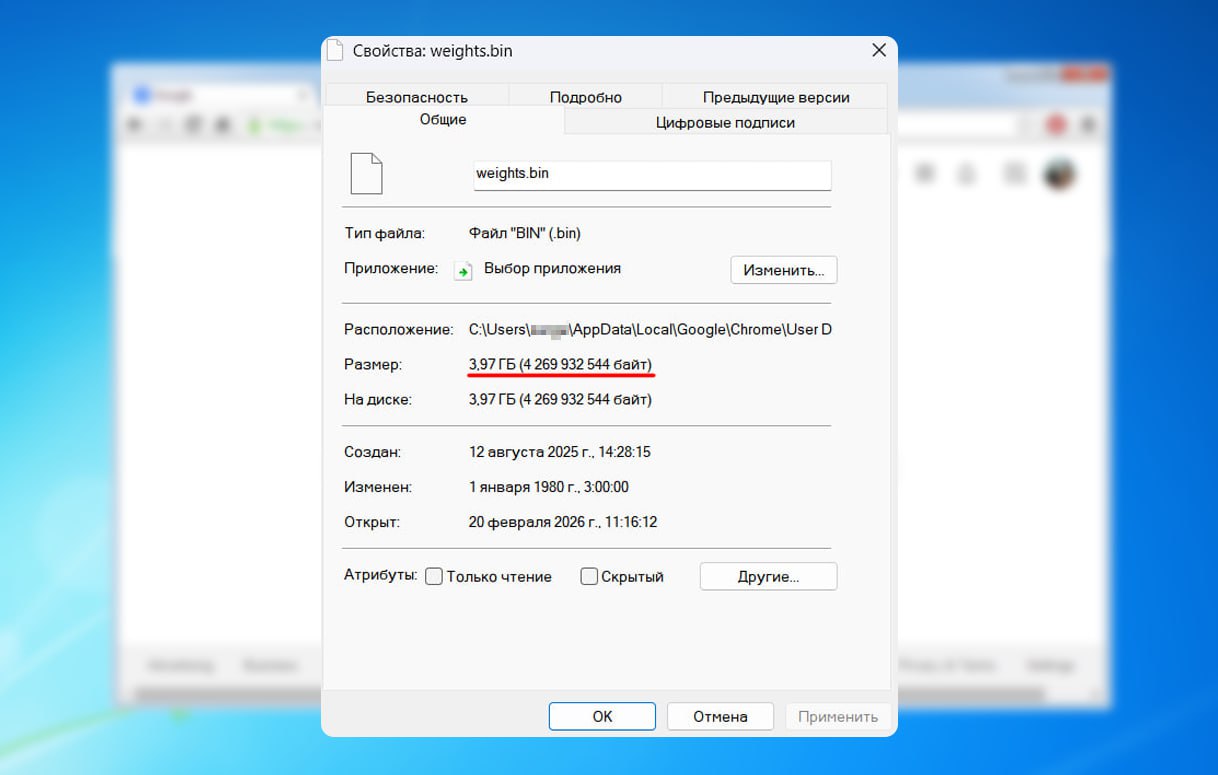
Task: Select the "Общие" tab
Action: (443, 120)
